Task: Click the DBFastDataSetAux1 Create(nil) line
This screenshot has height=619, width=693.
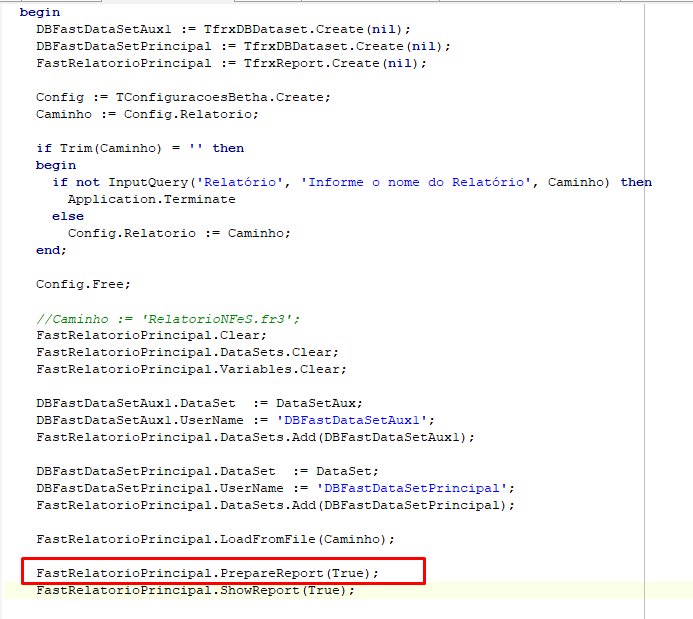Action: point(223,30)
